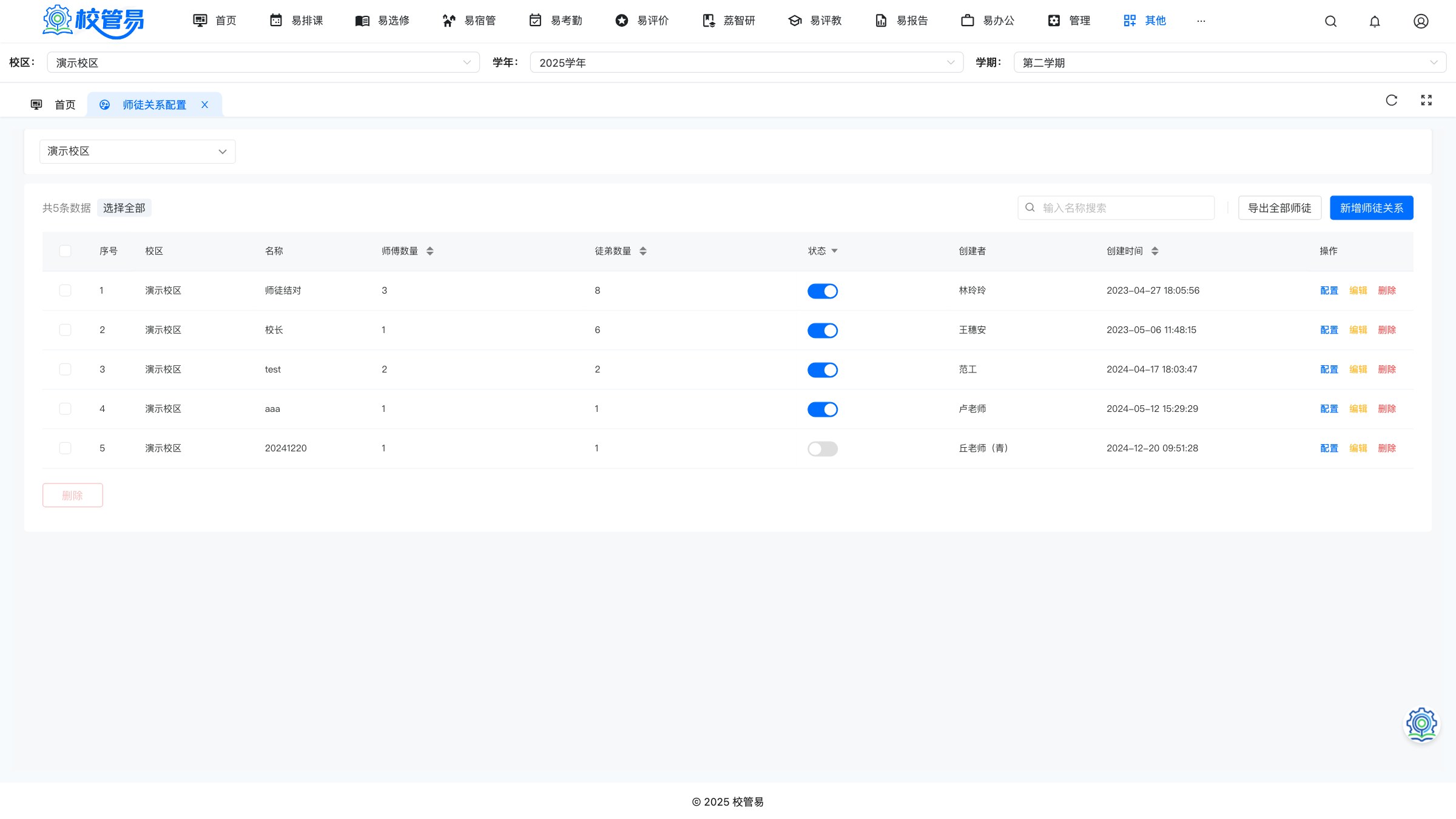Check the row for aaa

pos(65,409)
